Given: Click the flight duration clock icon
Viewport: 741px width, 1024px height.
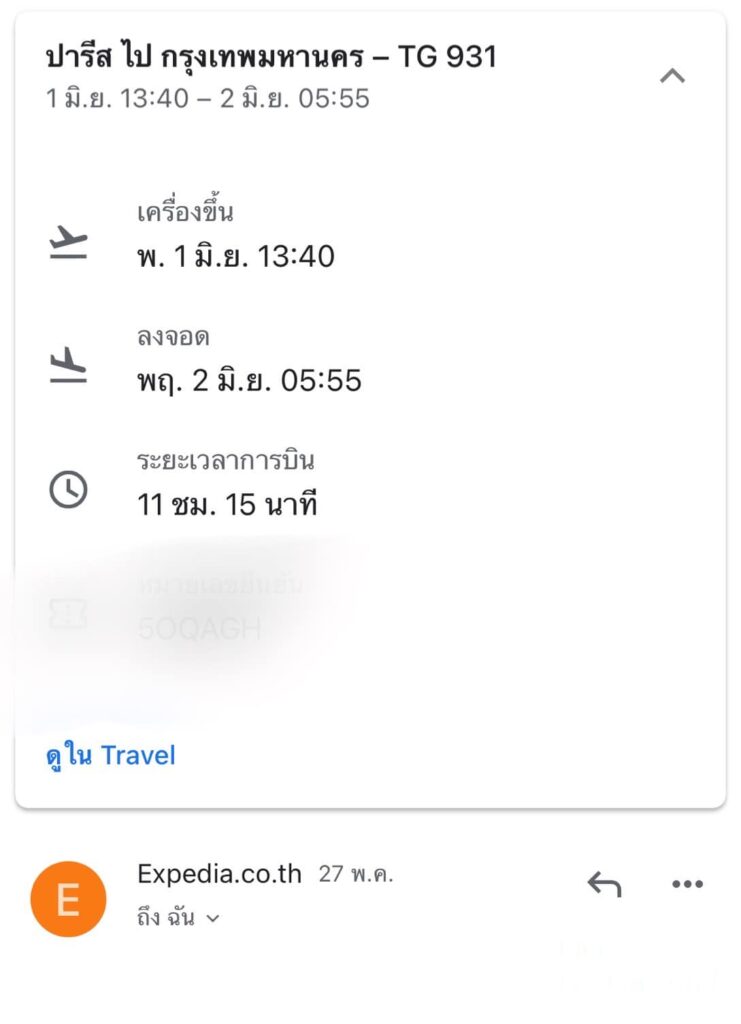Looking at the screenshot, I should (x=69, y=490).
